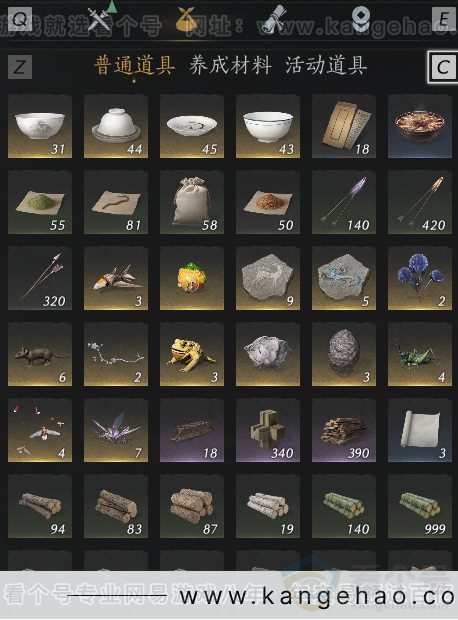The image size is (458, 620).
Task: Switch to the 活动道具 tab
Action: [326, 65]
